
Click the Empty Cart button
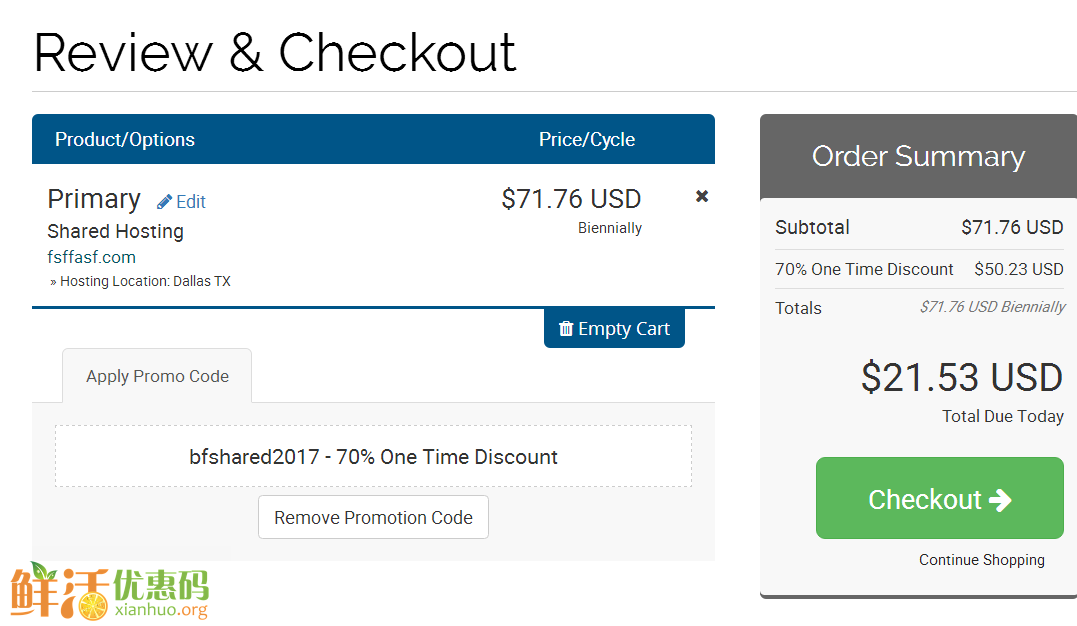click(614, 328)
